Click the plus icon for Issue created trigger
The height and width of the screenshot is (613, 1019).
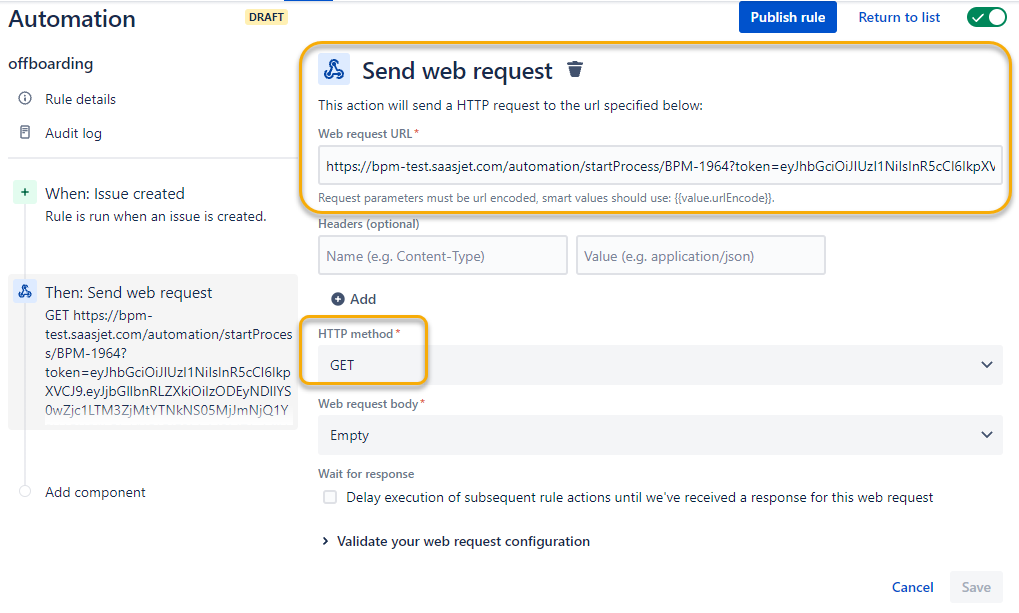pos(25,192)
